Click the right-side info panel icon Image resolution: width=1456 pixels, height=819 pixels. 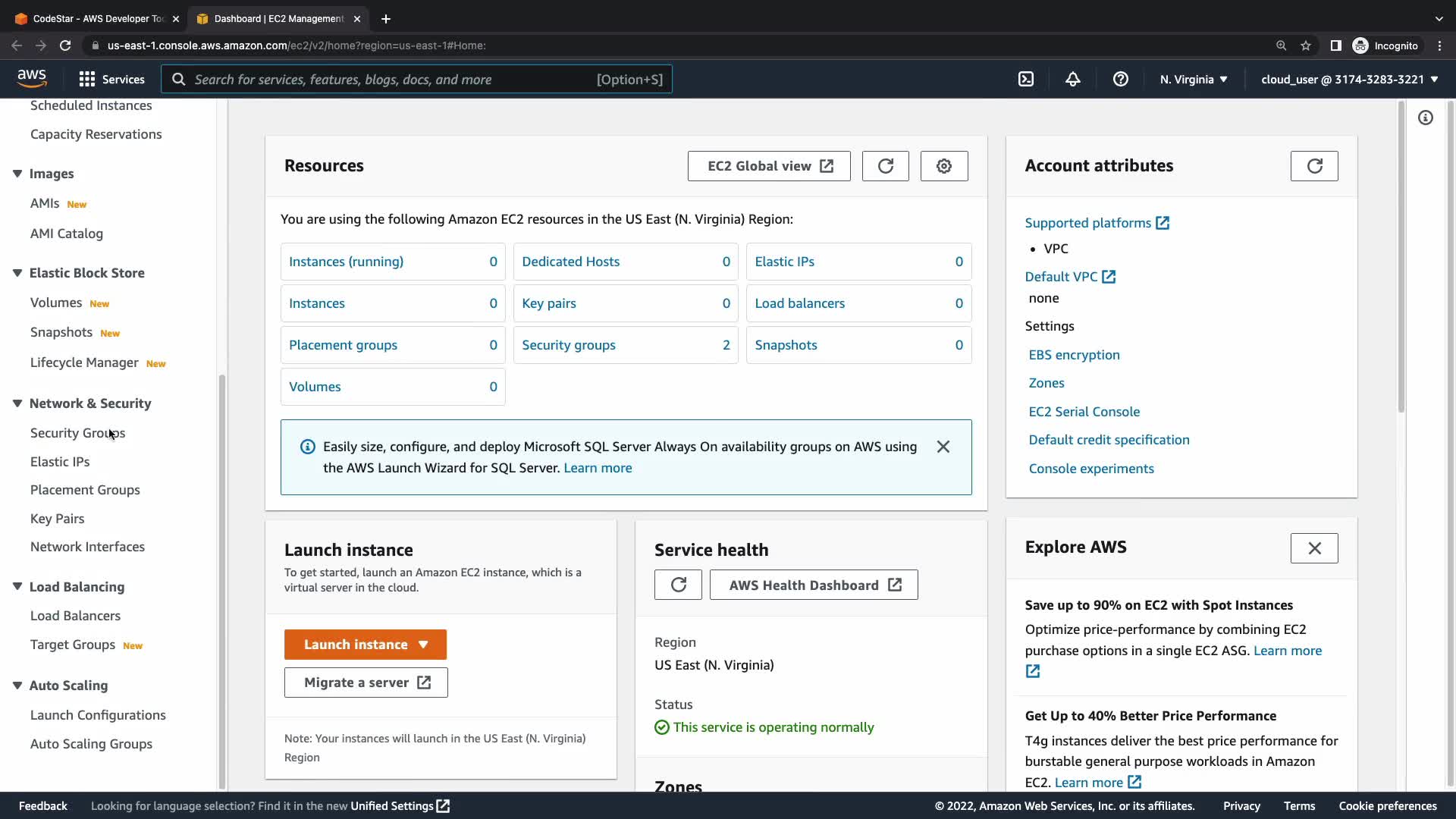coord(1426,118)
